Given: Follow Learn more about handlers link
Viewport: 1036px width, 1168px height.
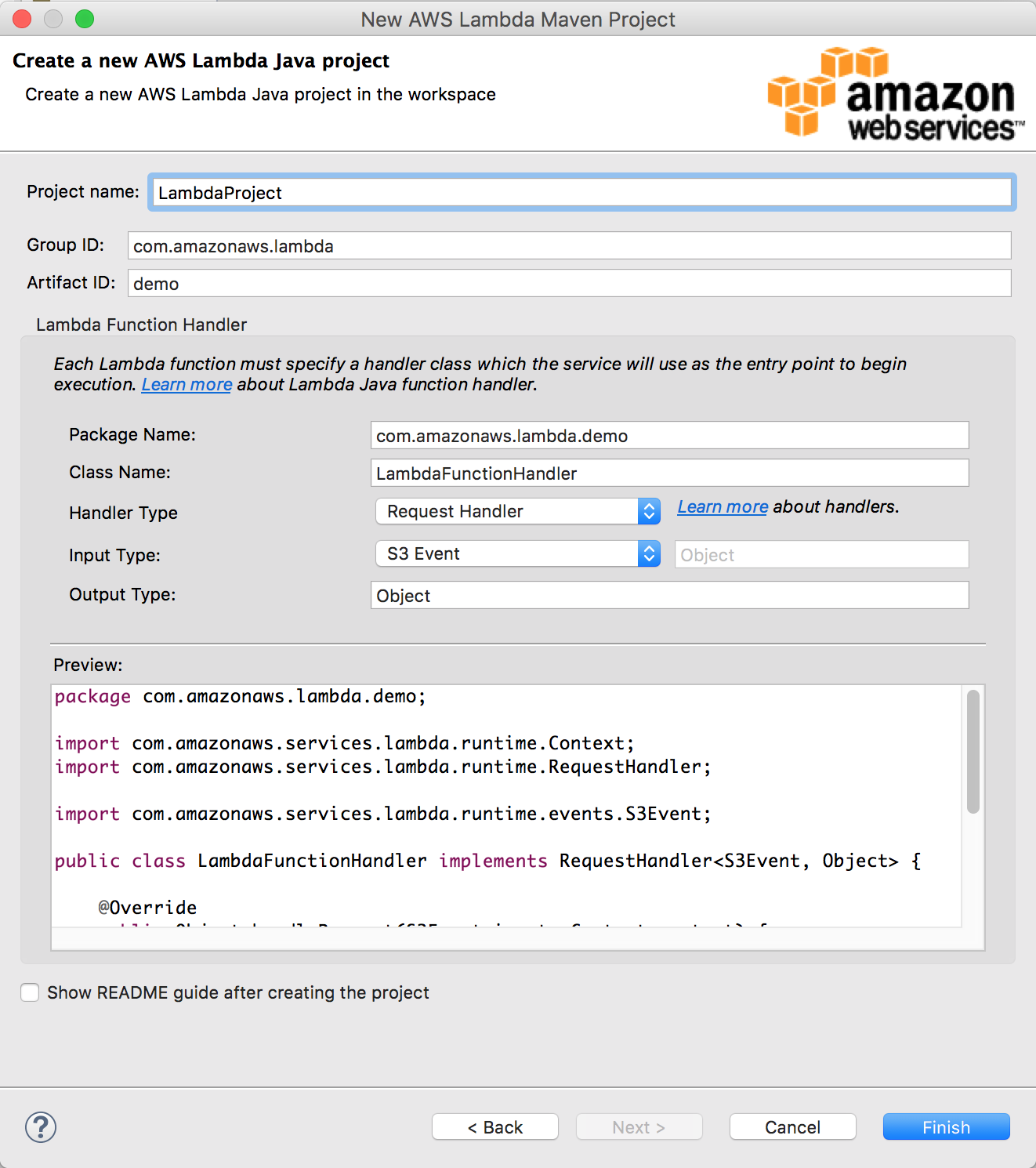Looking at the screenshot, I should coord(723,507).
